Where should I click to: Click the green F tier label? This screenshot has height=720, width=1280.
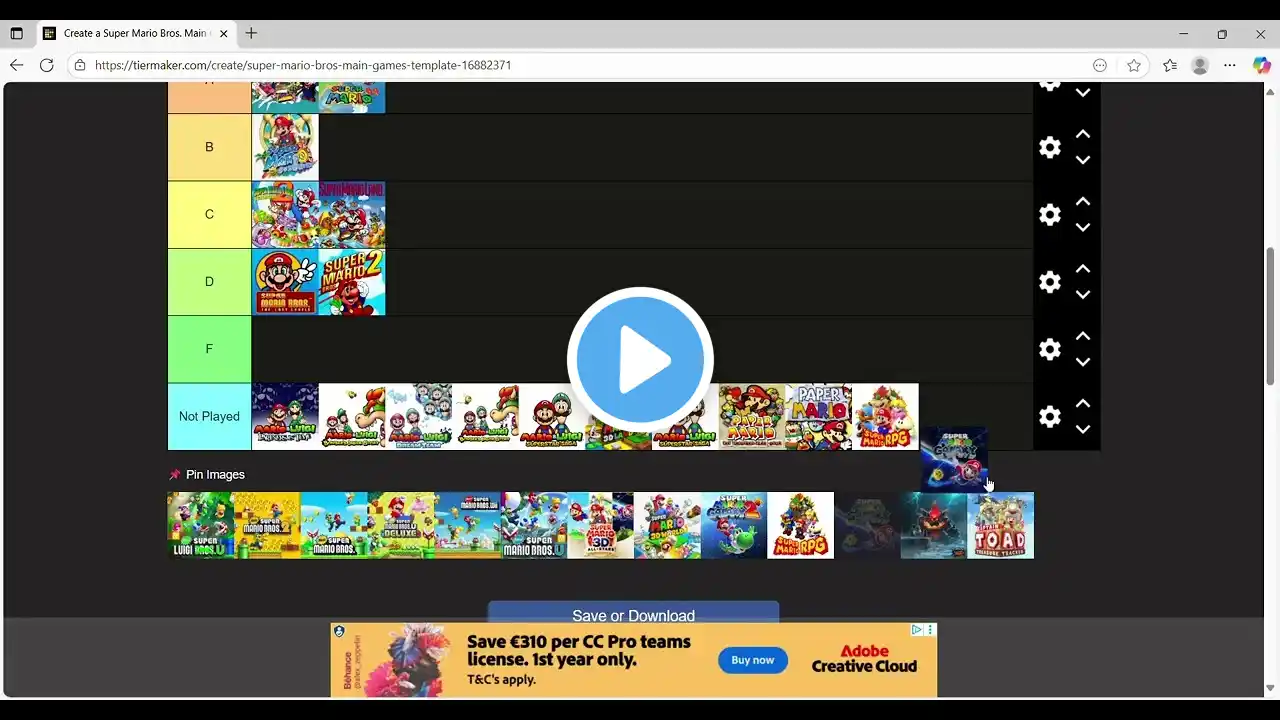pos(209,349)
